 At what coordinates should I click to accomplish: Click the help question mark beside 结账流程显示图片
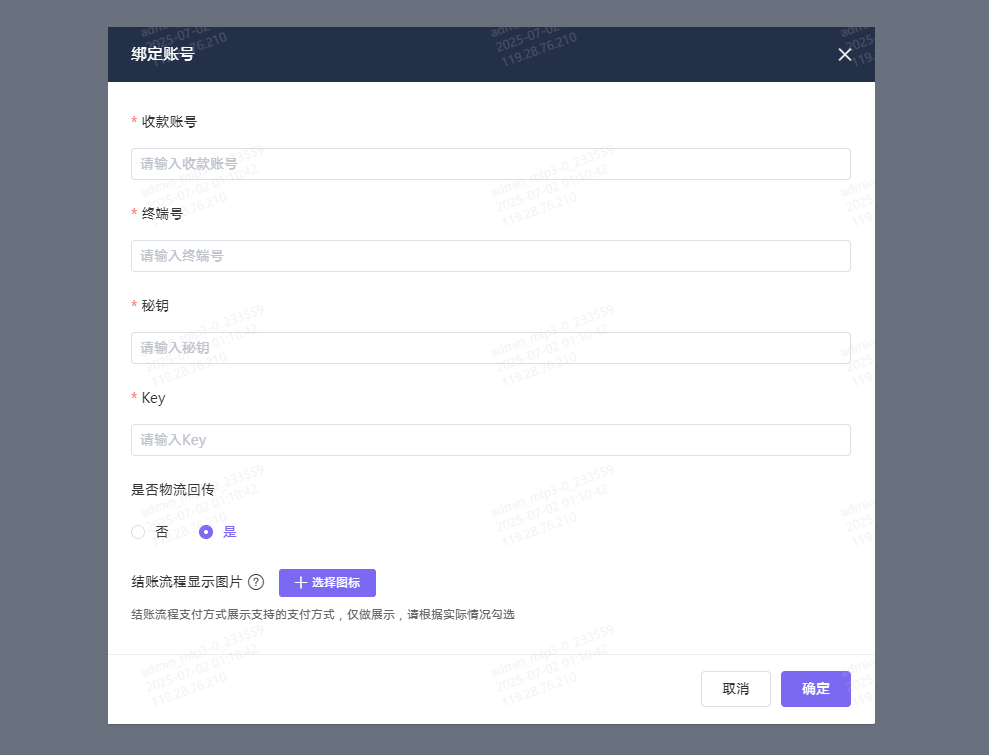coord(256,582)
